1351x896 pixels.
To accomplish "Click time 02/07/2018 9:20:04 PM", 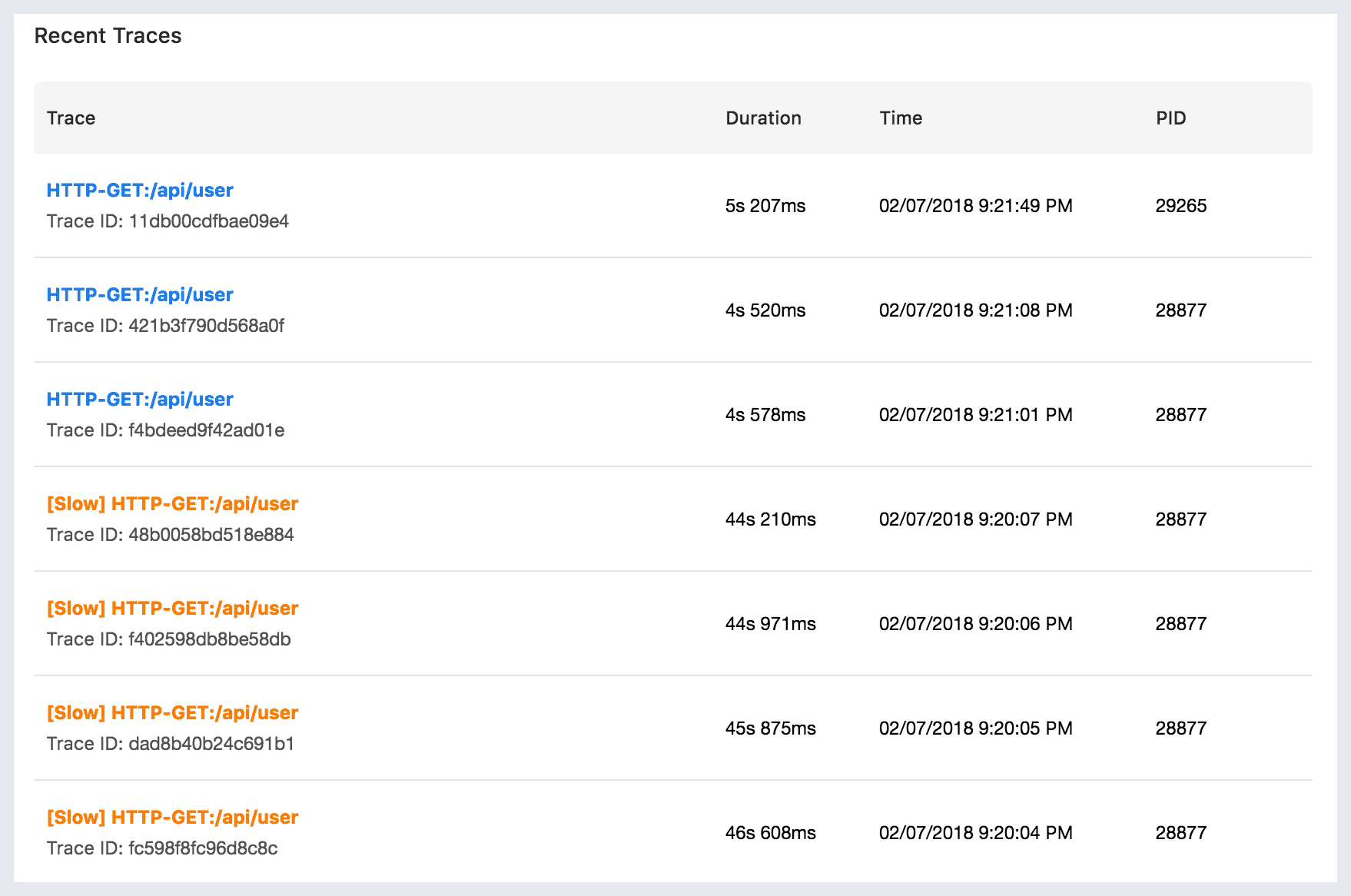I will point(976,833).
